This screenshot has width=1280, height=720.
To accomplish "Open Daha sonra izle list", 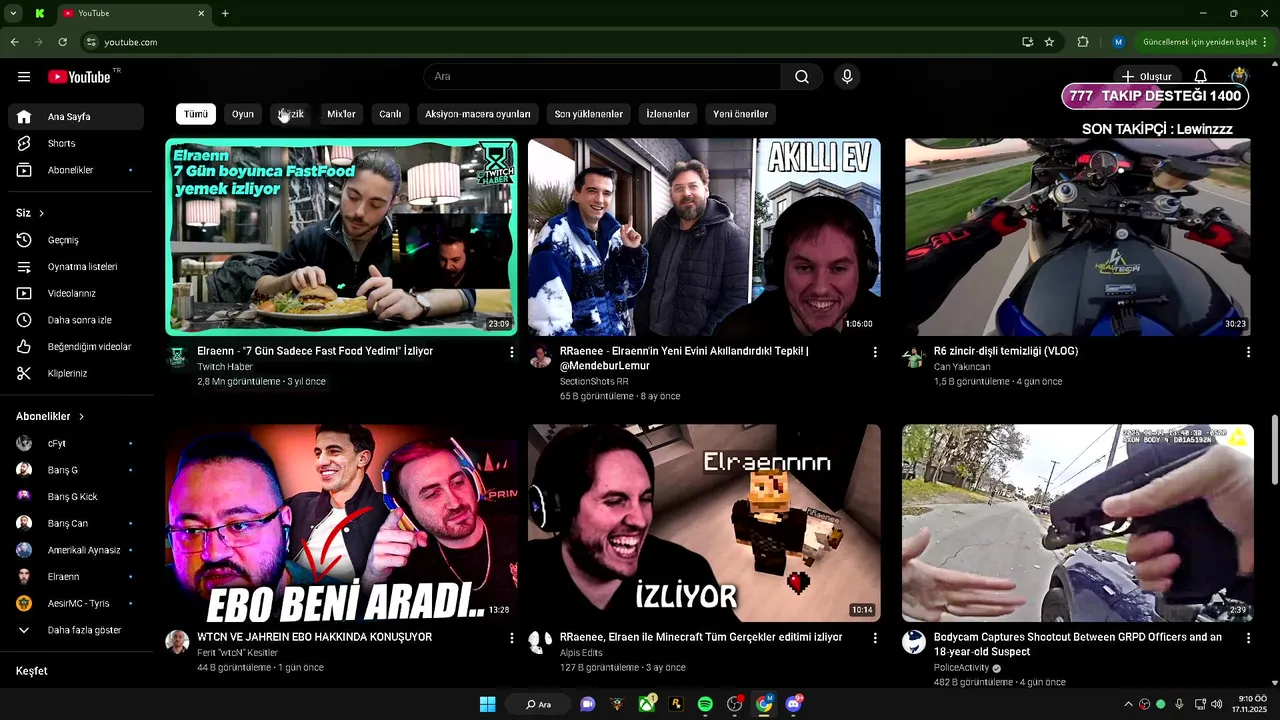I will tap(76, 320).
